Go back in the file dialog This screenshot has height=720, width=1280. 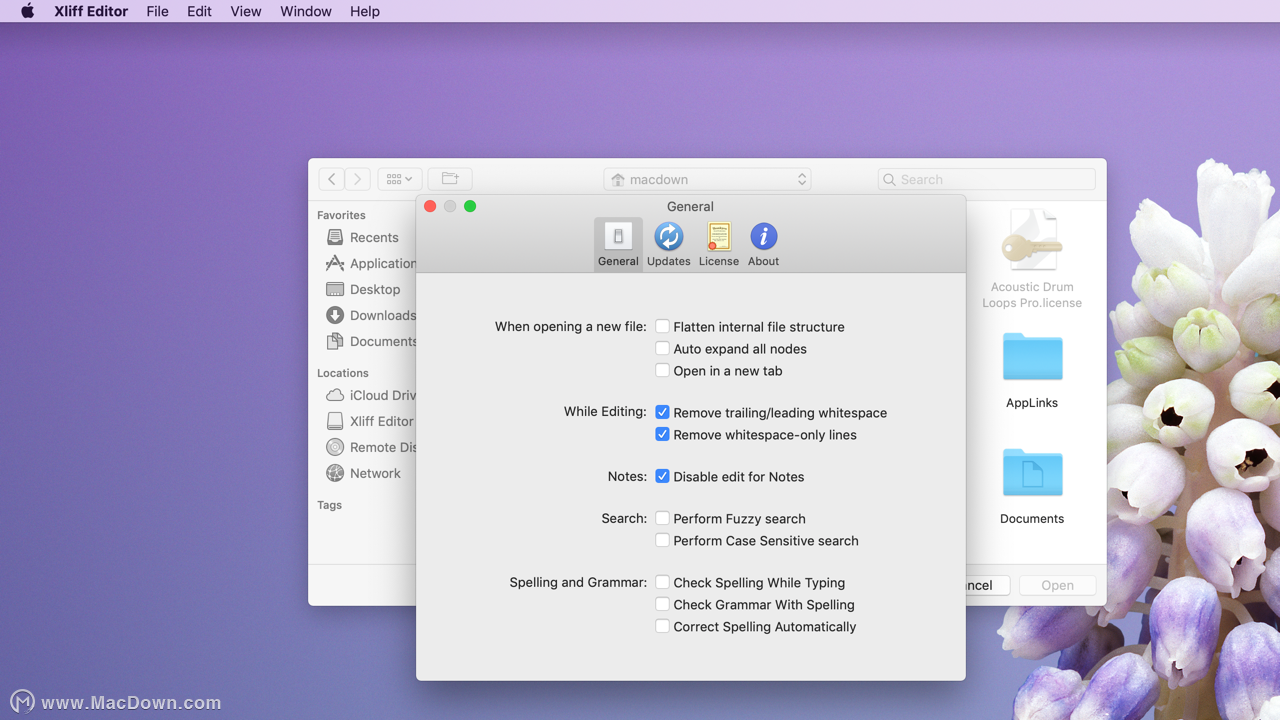coord(332,179)
